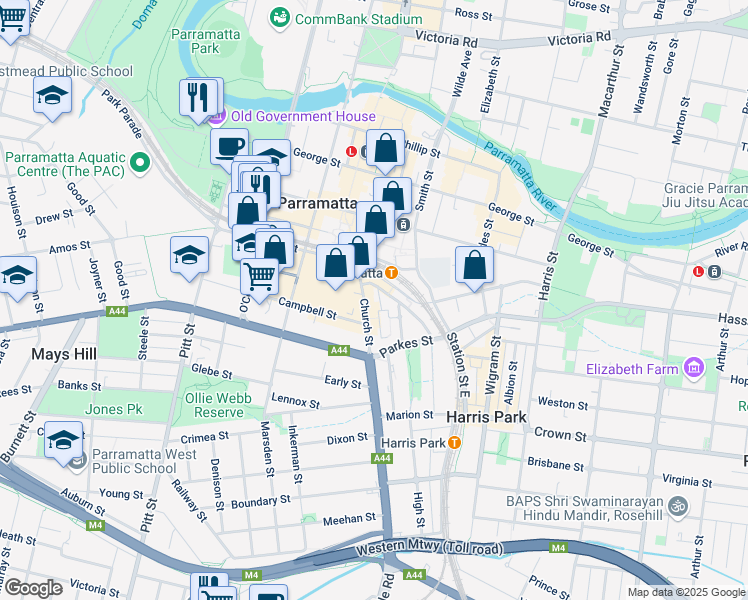Click the Parramatta West Public School label
Image resolution: width=748 pixels, height=600 pixels.
coord(144,461)
